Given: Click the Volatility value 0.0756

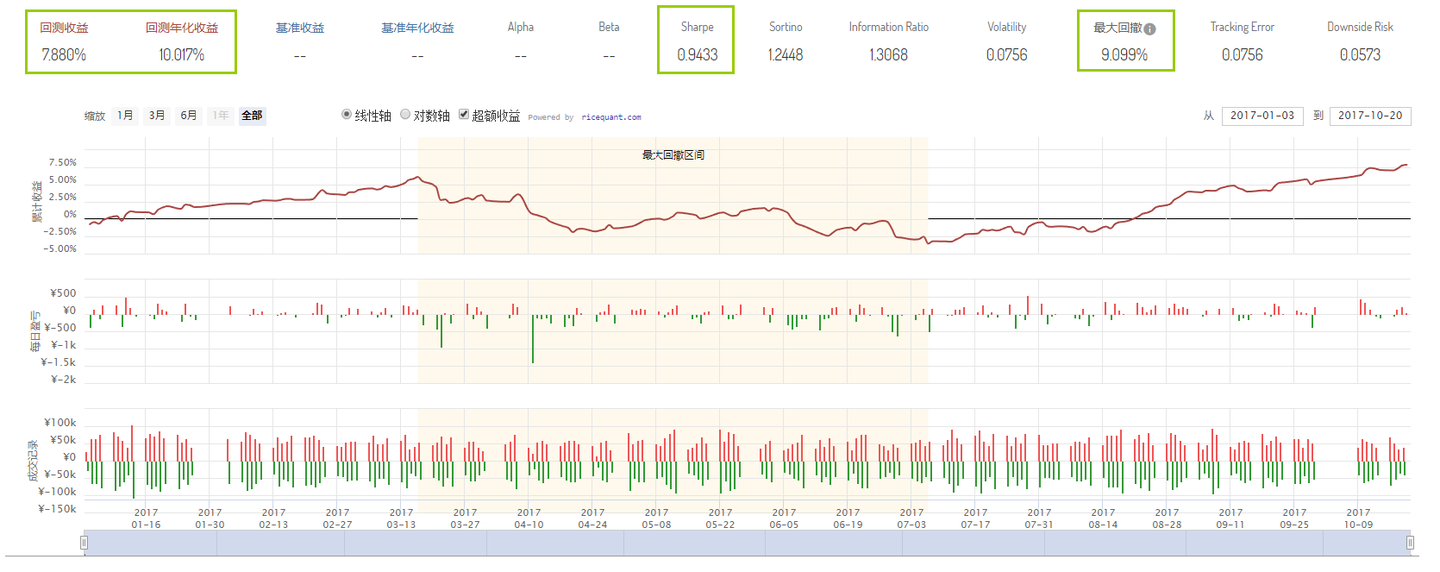Looking at the screenshot, I should click(x=1006, y=55).
